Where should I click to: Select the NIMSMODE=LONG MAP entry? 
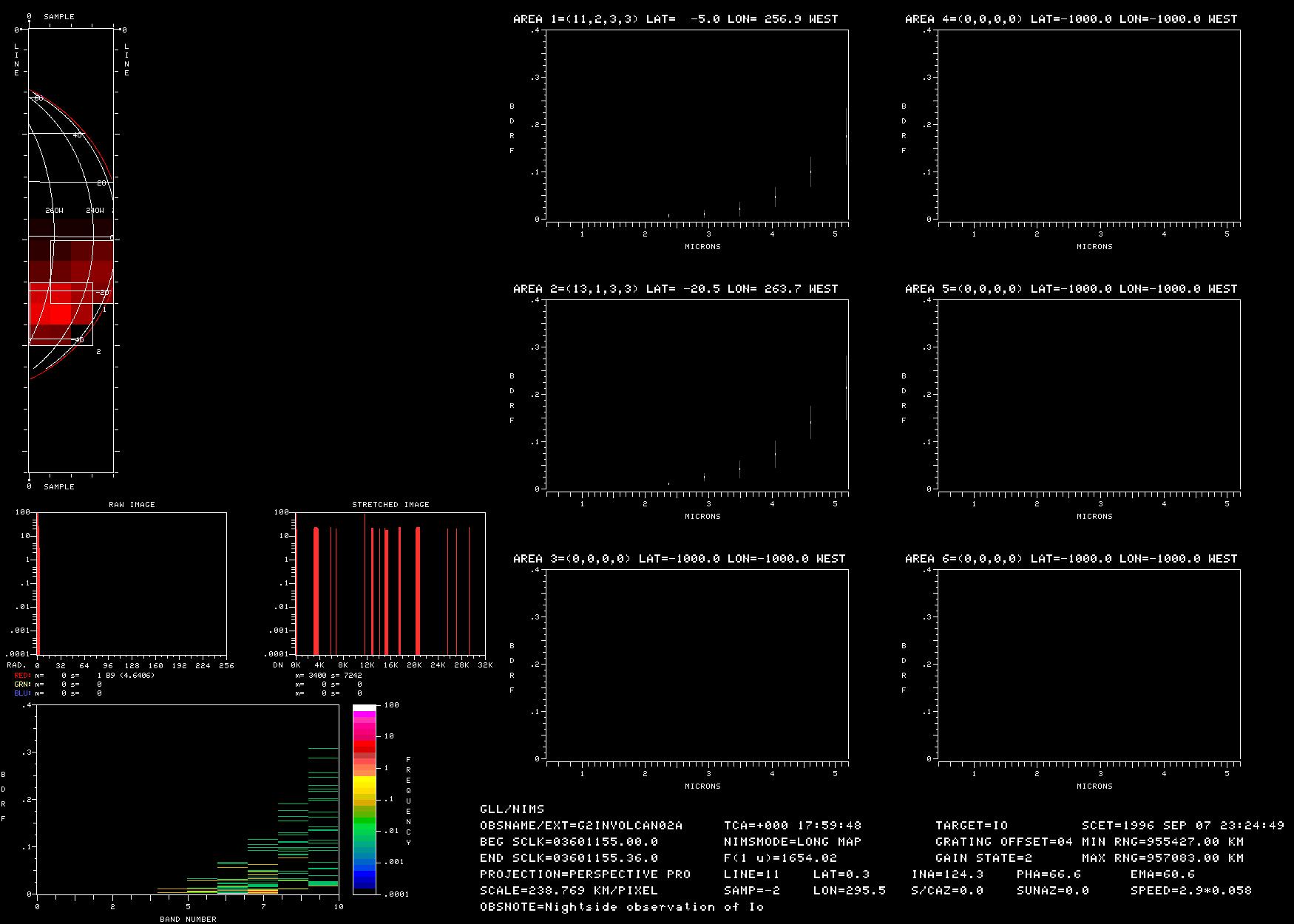pyautogui.click(x=793, y=842)
